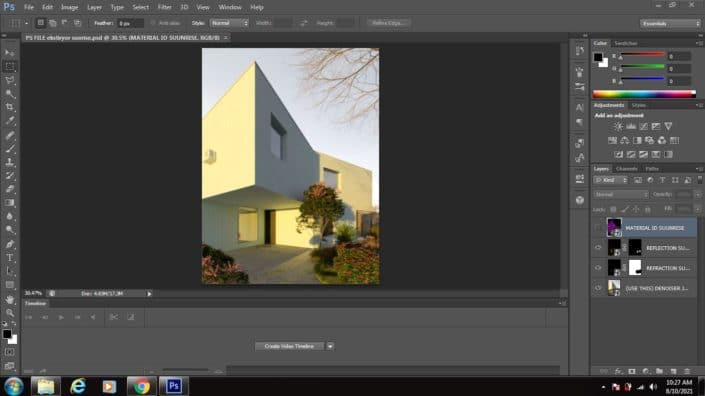The width and height of the screenshot is (705, 396).
Task: Open the Style dropdown set to Normal
Action: pyautogui.click(x=229, y=23)
